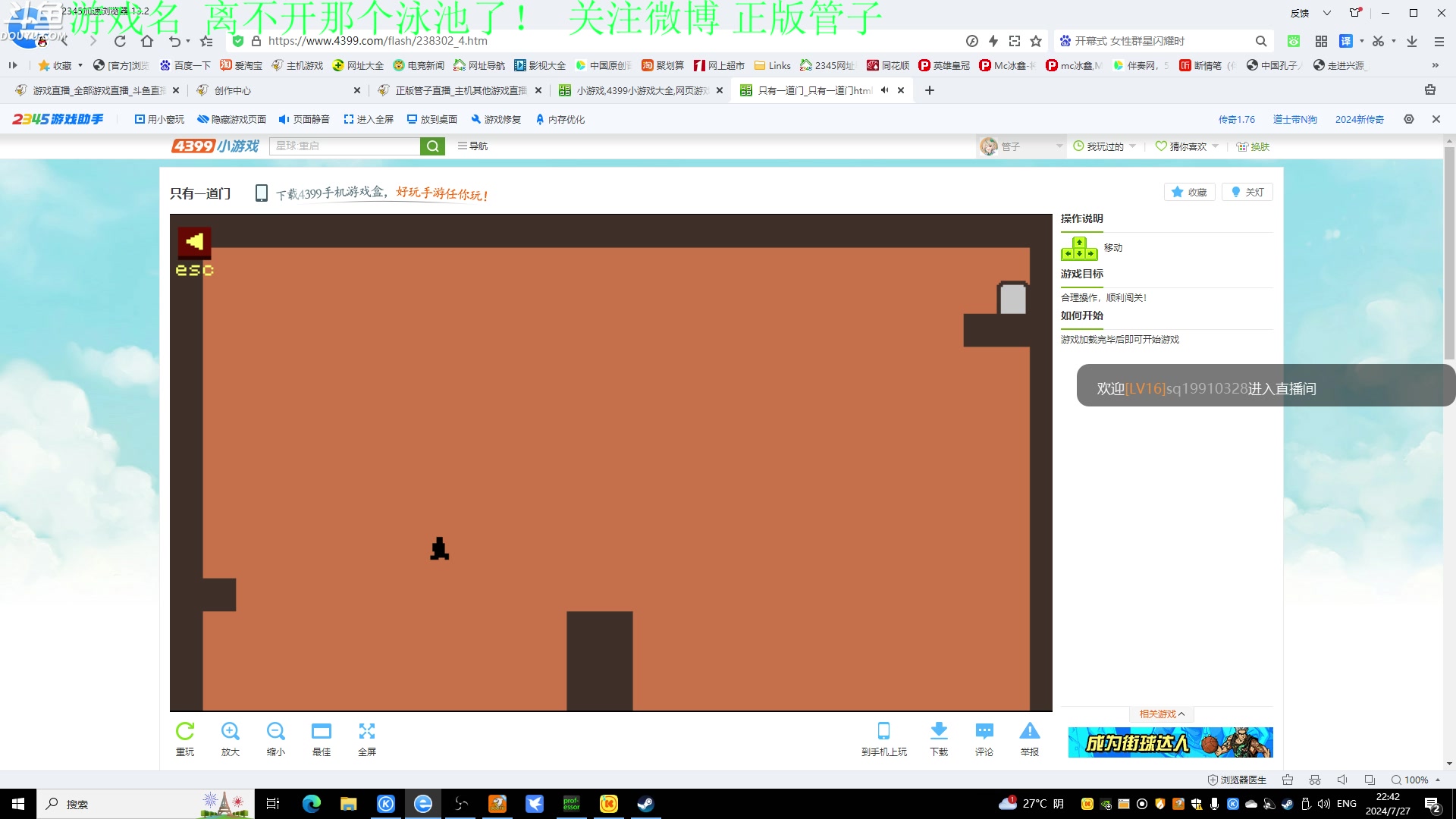The image size is (1456, 819).
Task: Expand the 管子 user dropdown
Action: click(1059, 146)
